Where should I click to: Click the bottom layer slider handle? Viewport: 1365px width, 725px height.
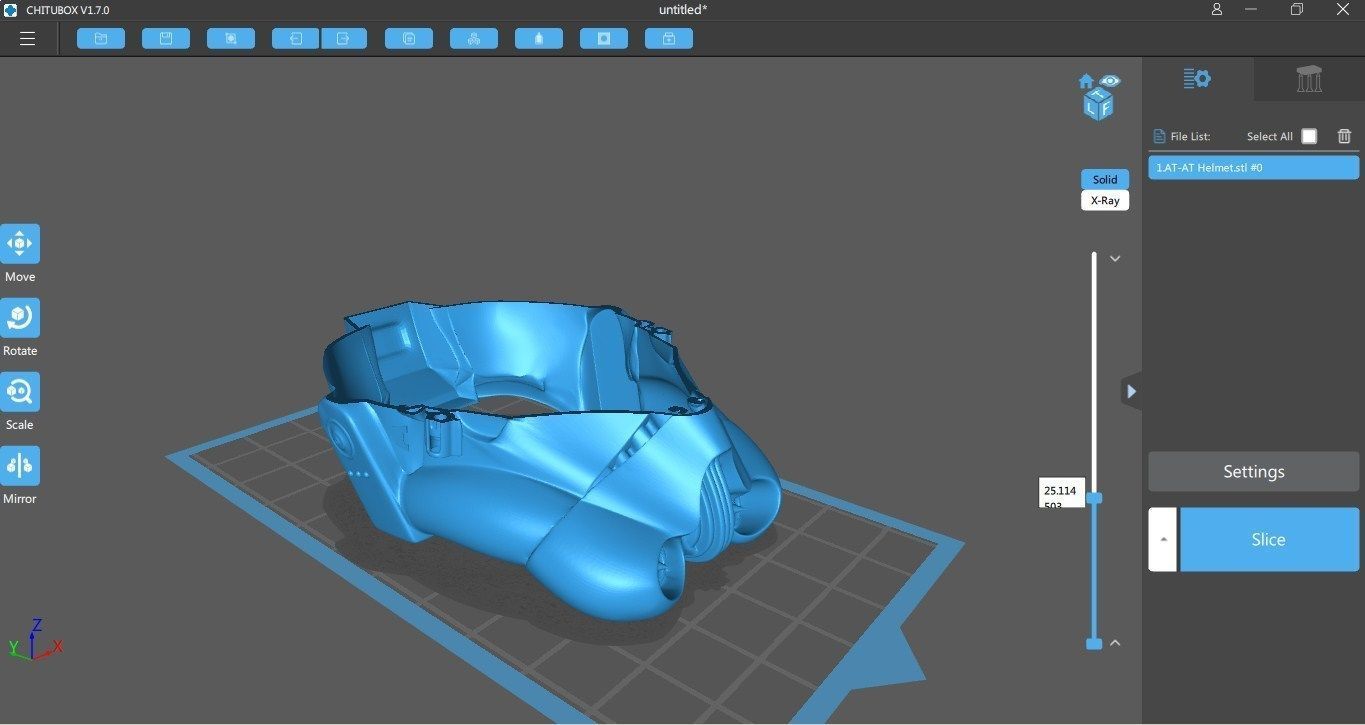(x=1094, y=644)
